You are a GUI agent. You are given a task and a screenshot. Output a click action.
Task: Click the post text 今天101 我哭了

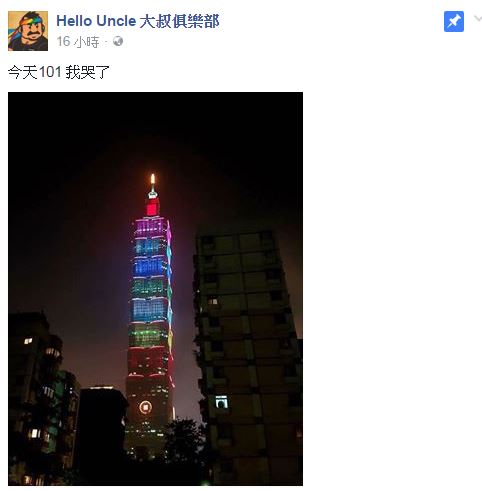pos(59,72)
